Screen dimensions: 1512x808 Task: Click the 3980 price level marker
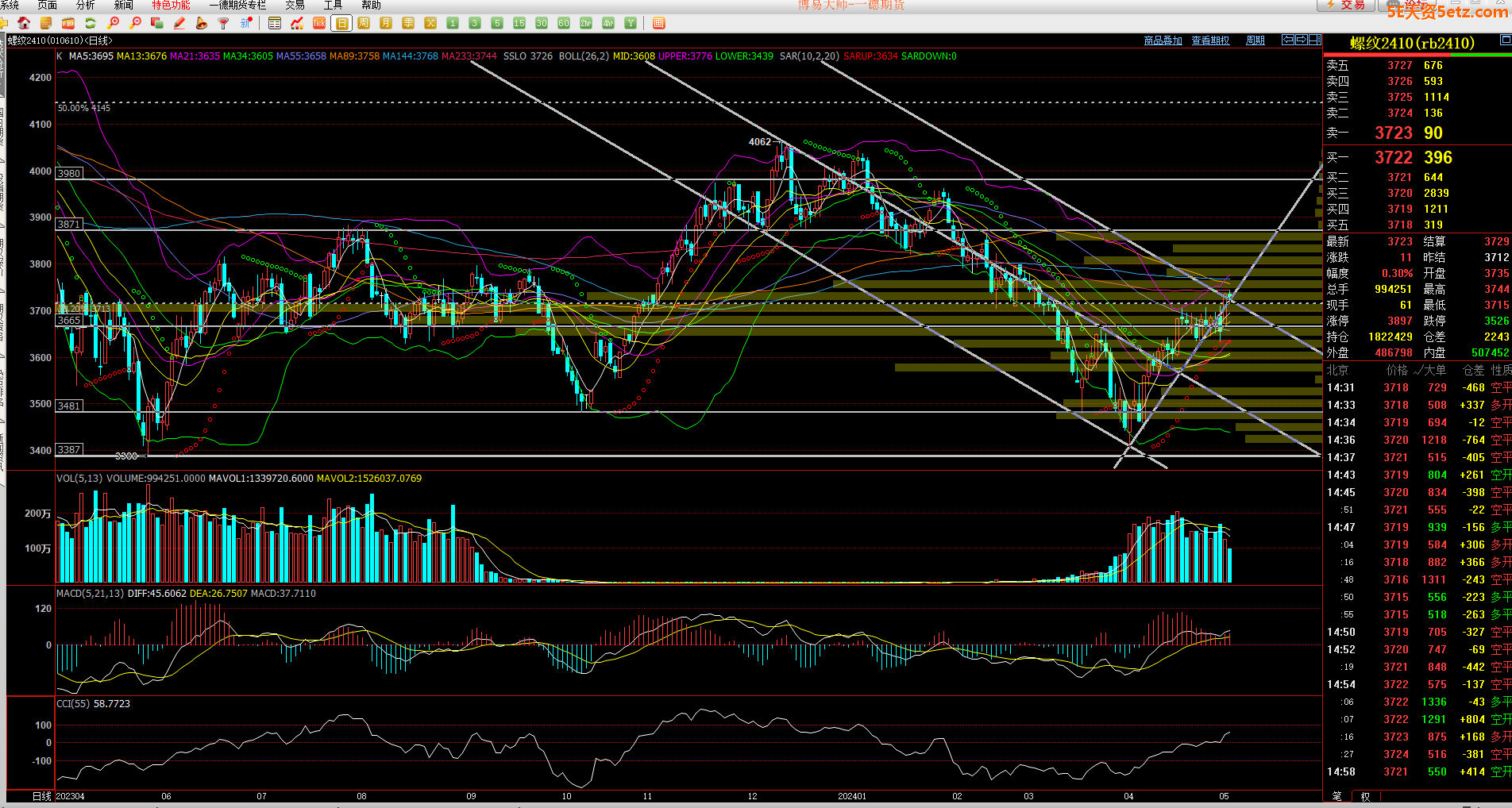click(x=69, y=173)
